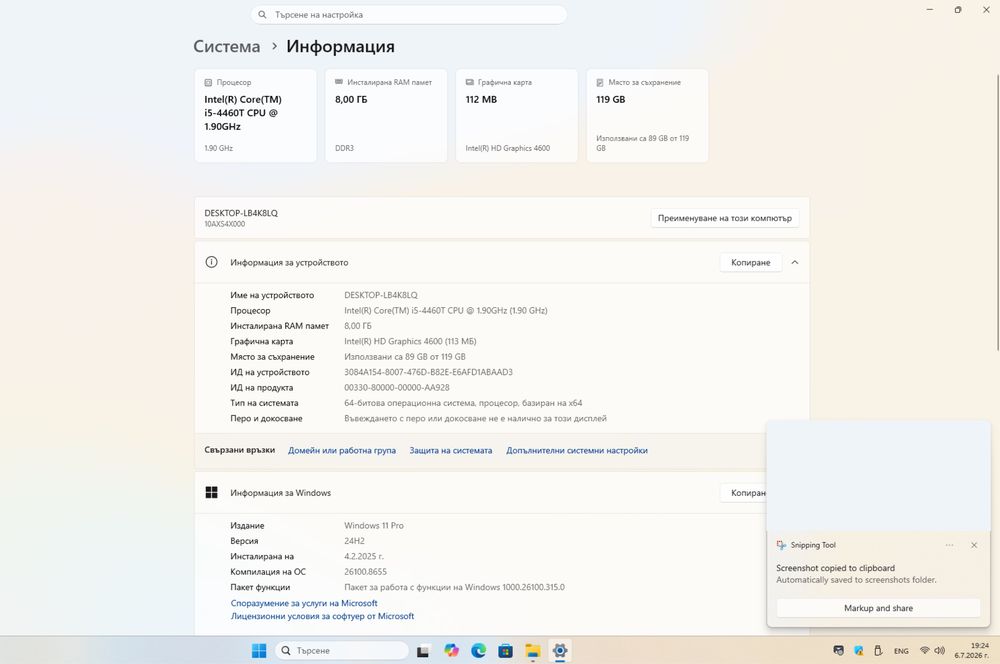Go back to Система breadcrumb

(x=226, y=47)
